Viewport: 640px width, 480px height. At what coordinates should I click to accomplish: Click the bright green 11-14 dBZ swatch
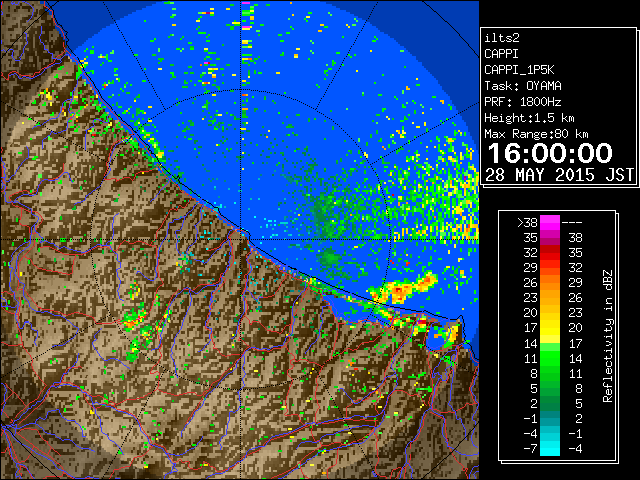[550, 358]
